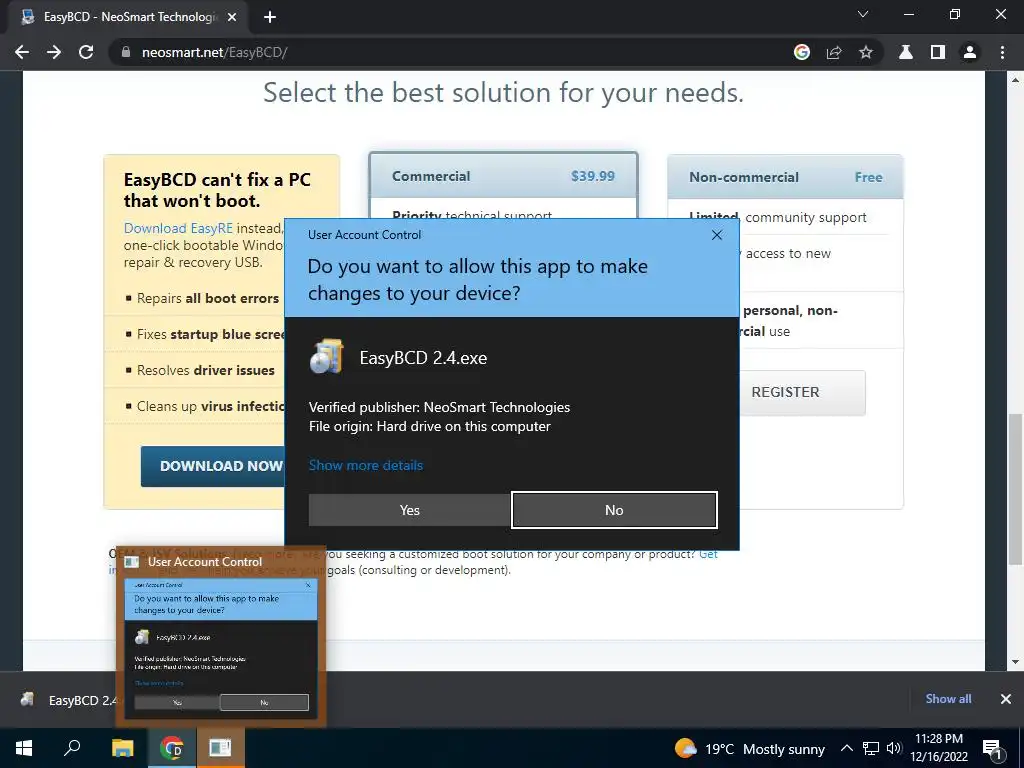
Task: Open a new browser tab
Action: click(270, 17)
